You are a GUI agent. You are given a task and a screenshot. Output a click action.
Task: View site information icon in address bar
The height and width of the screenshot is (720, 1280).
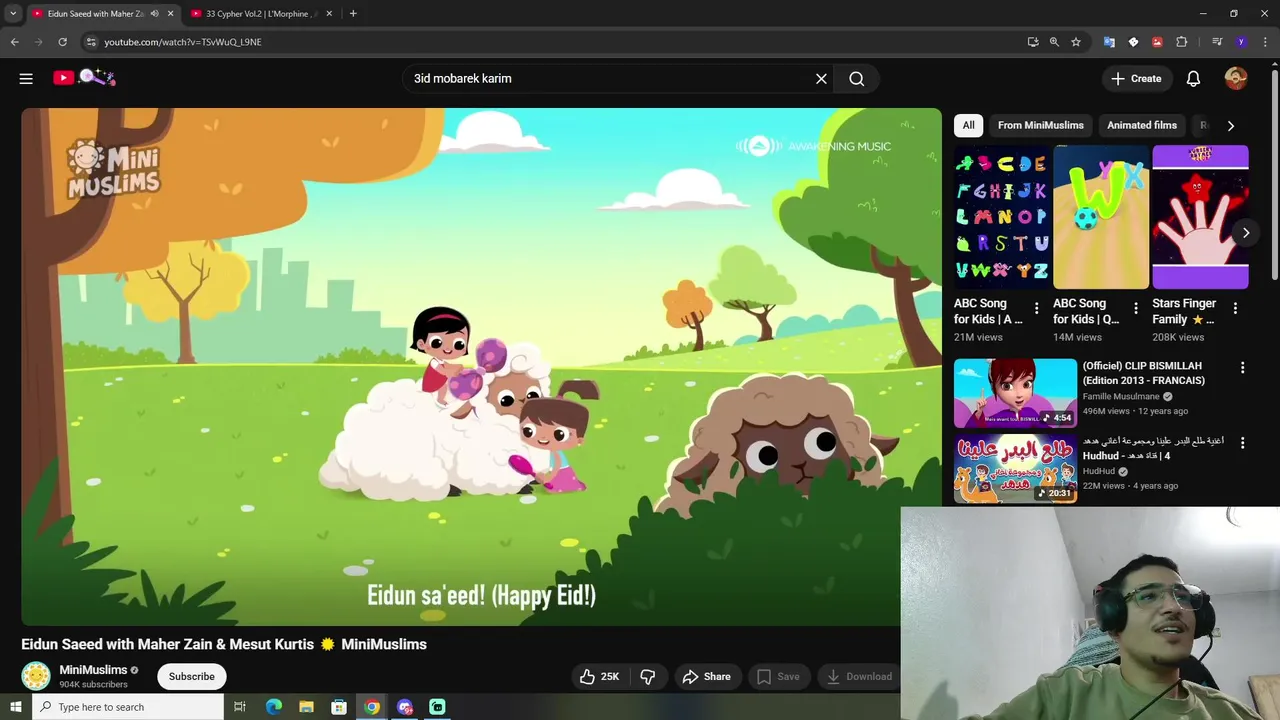[91, 42]
